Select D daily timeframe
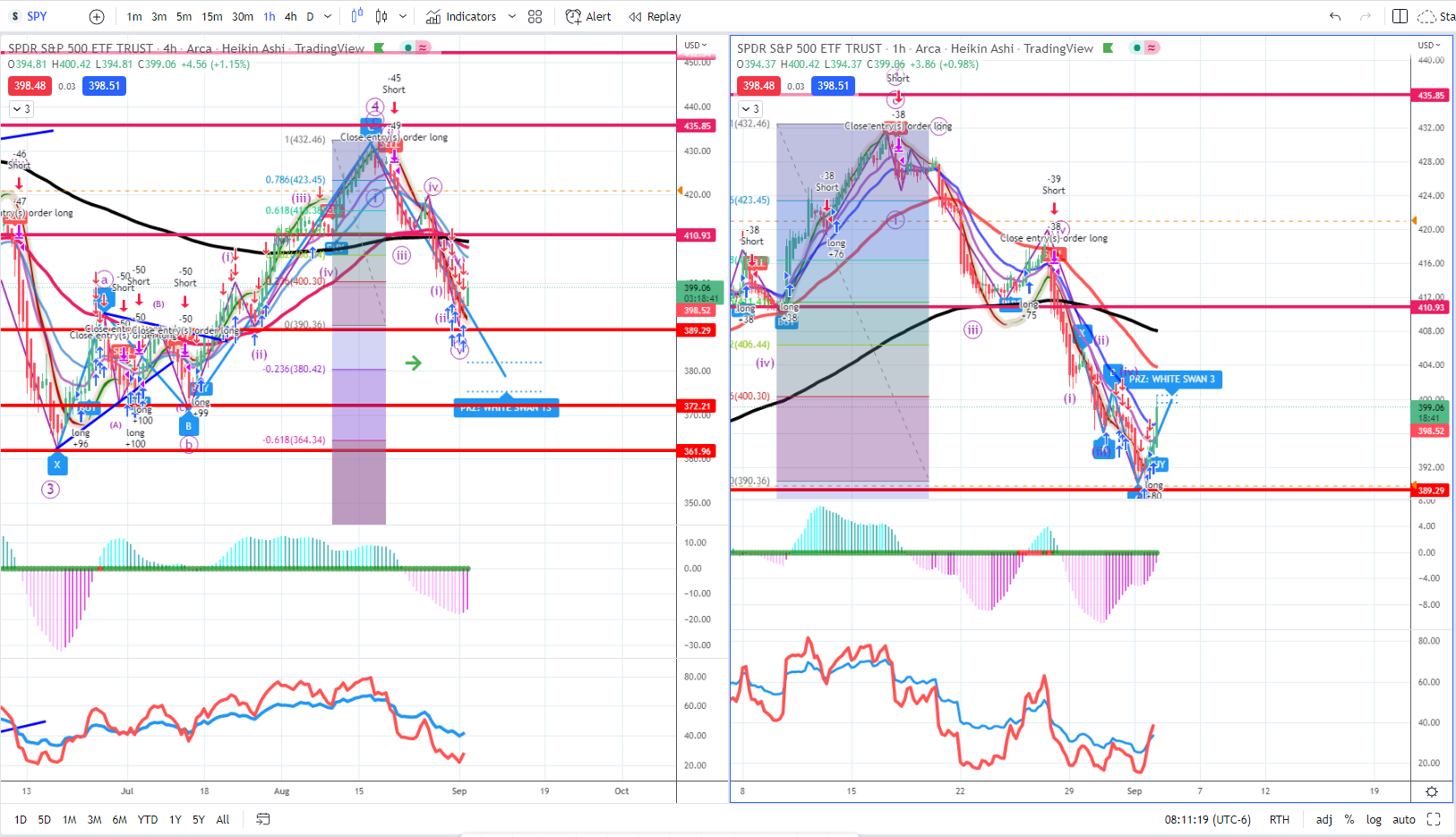The image size is (1456, 837). point(310,16)
